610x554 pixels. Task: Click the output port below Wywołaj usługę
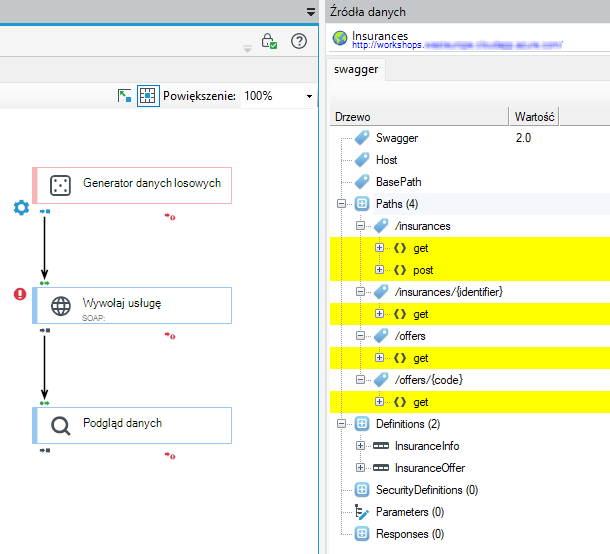coord(45,330)
